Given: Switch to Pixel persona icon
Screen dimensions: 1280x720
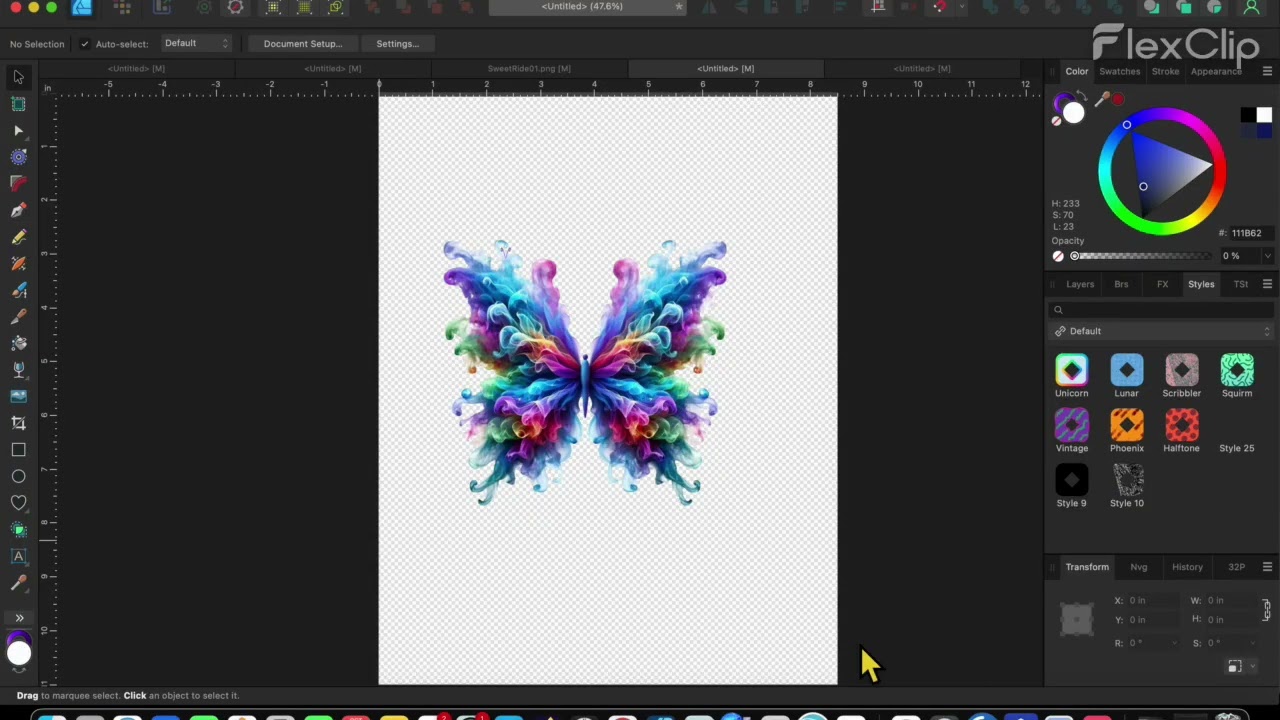Looking at the screenshot, I should (x=122, y=7).
